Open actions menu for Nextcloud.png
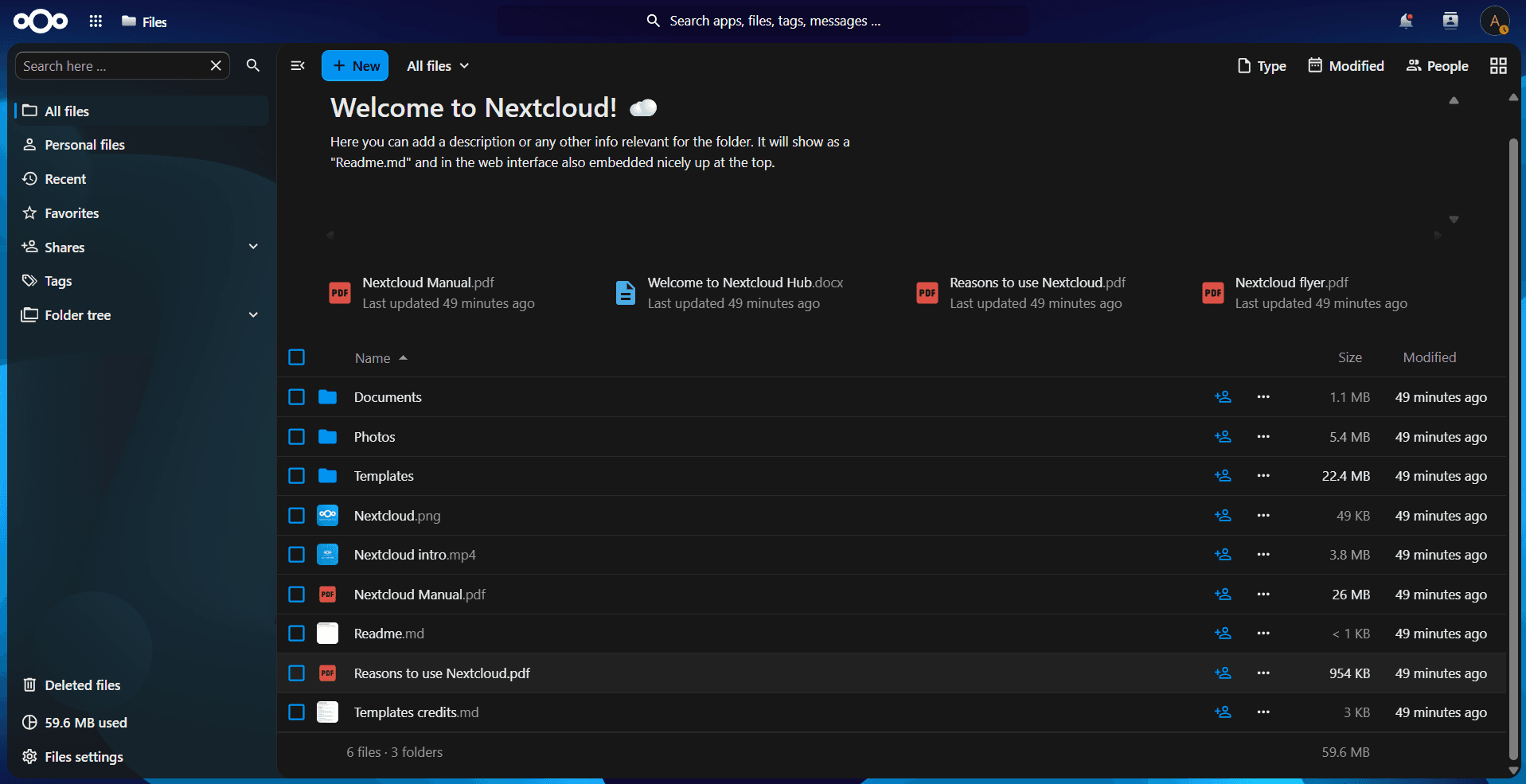Viewport: 1526px width, 784px height. (1263, 516)
